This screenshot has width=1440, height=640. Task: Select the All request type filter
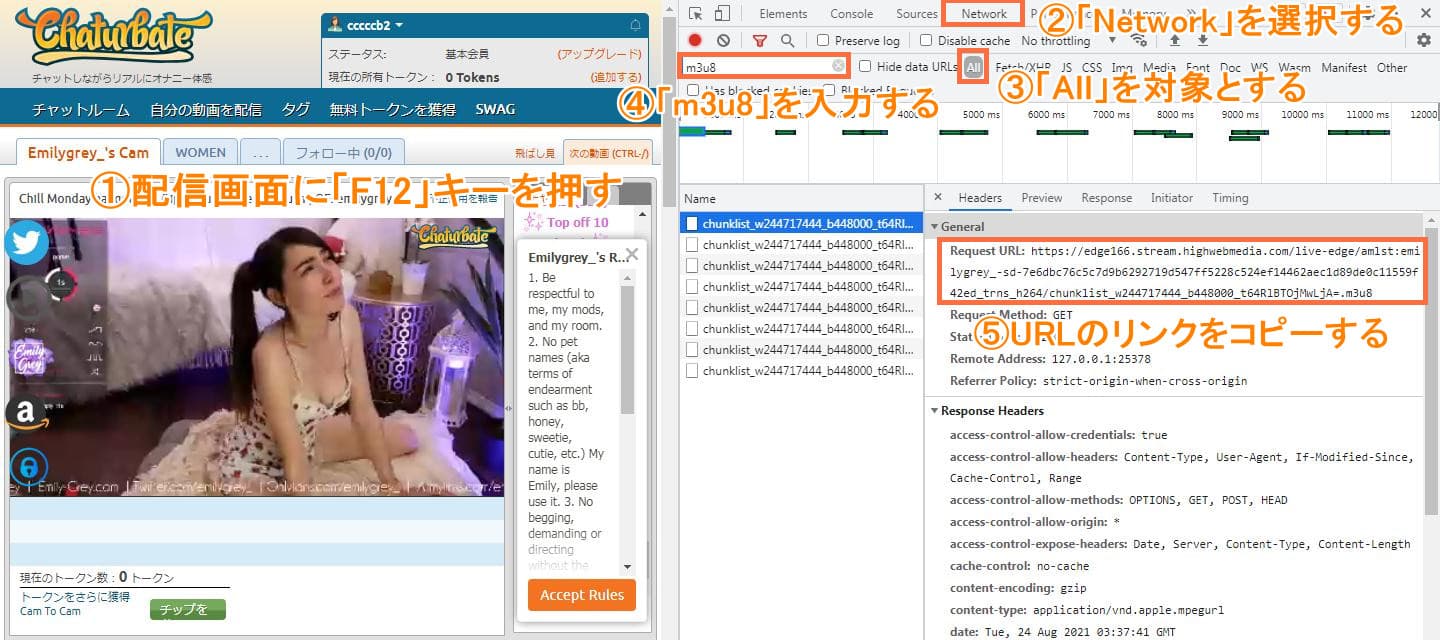coord(973,67)
